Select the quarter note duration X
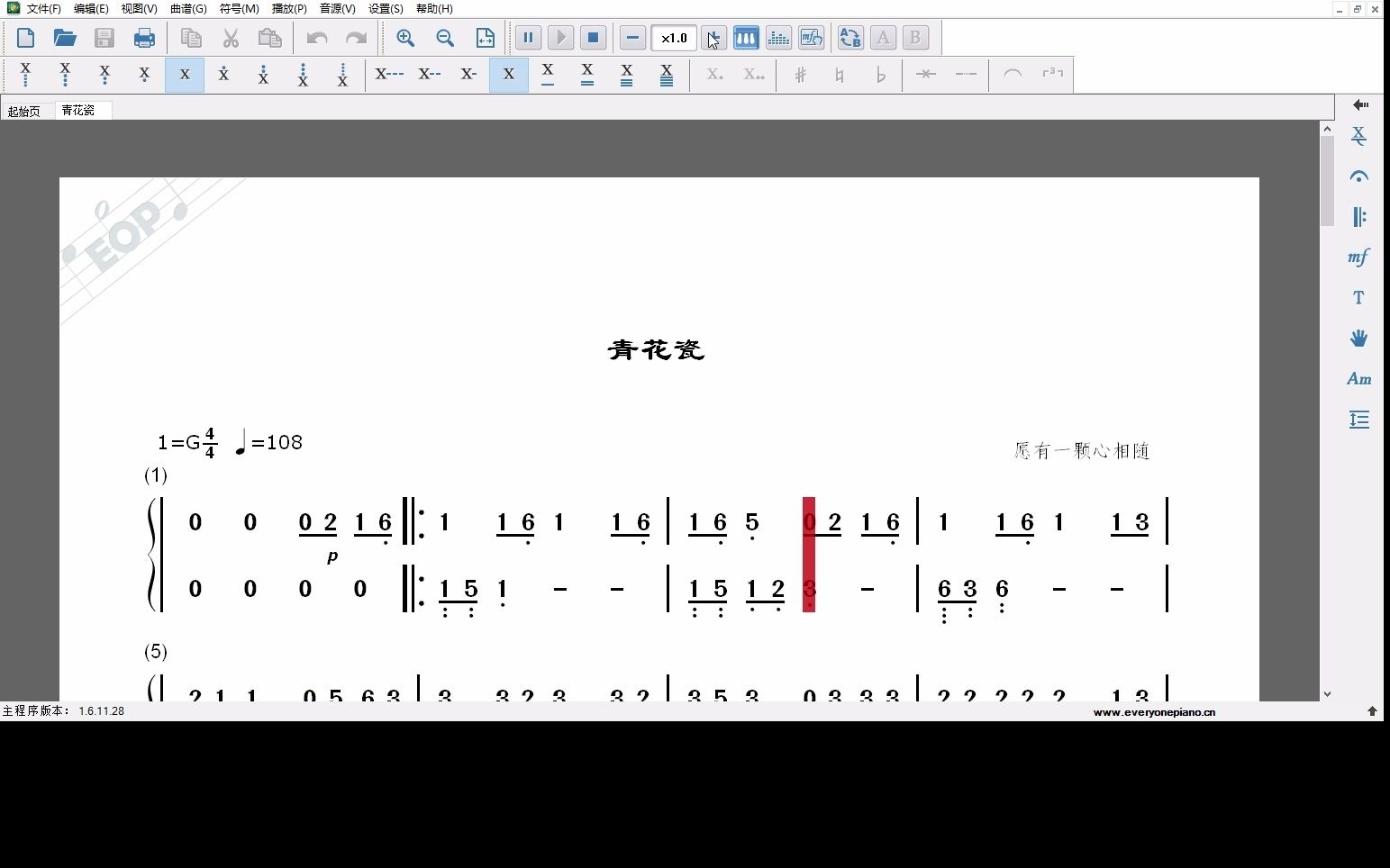Screen dimensions: 1390x868 (x=509, y=75)
